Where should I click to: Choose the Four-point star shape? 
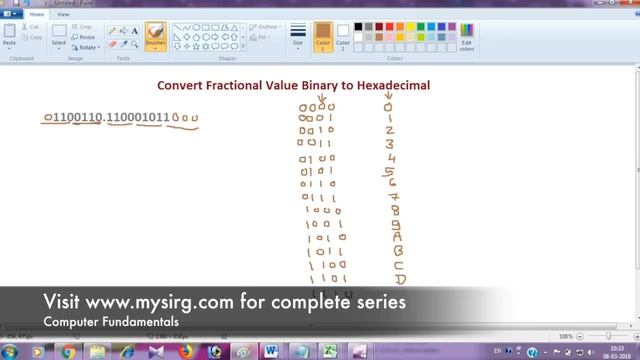(x=187, y=47)
